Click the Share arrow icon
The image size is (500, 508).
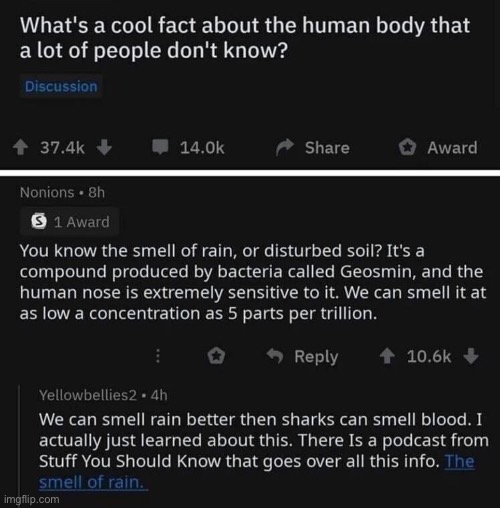click(x=285, y=147)
